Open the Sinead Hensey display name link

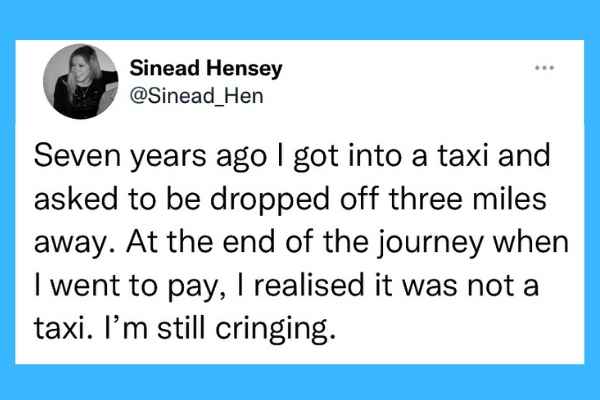tap(206, 69)
